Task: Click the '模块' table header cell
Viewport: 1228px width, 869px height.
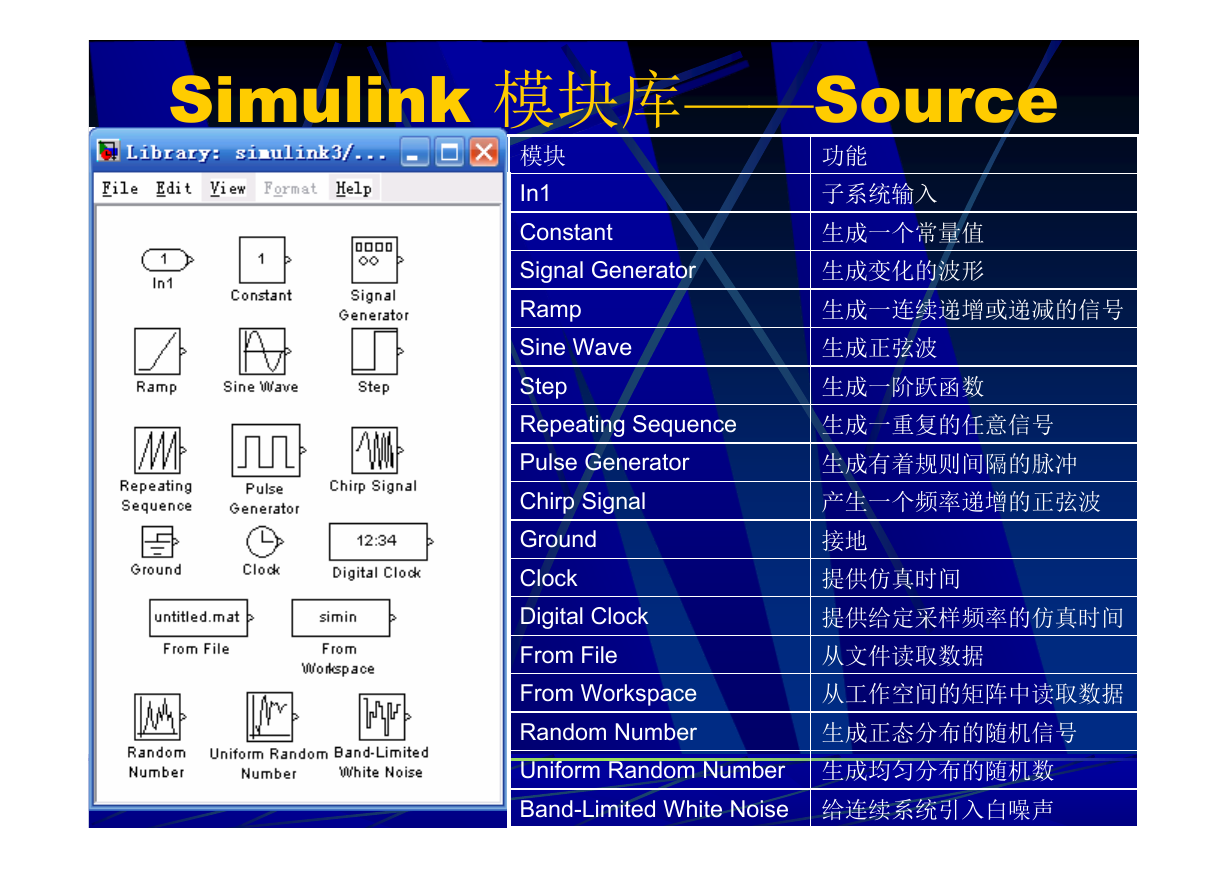Action: pyautogui.click(x=660, y=155)
